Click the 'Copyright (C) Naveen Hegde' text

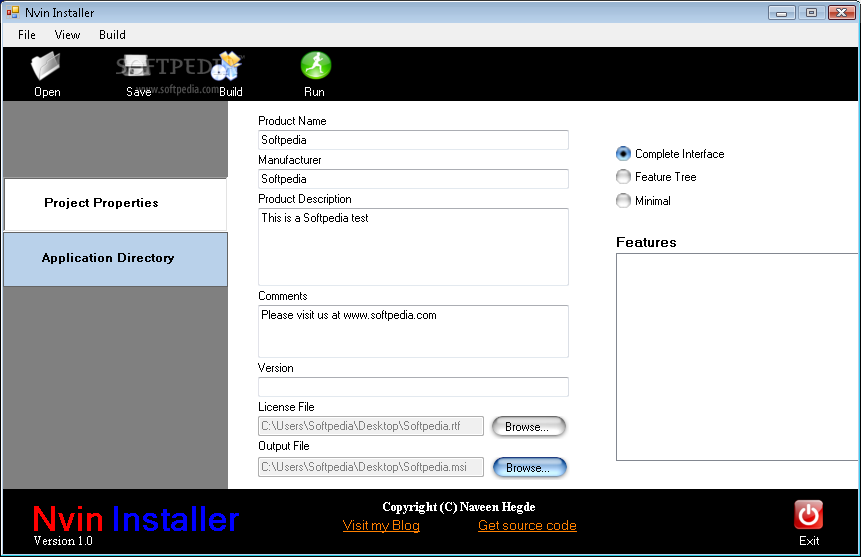[459, 506]
